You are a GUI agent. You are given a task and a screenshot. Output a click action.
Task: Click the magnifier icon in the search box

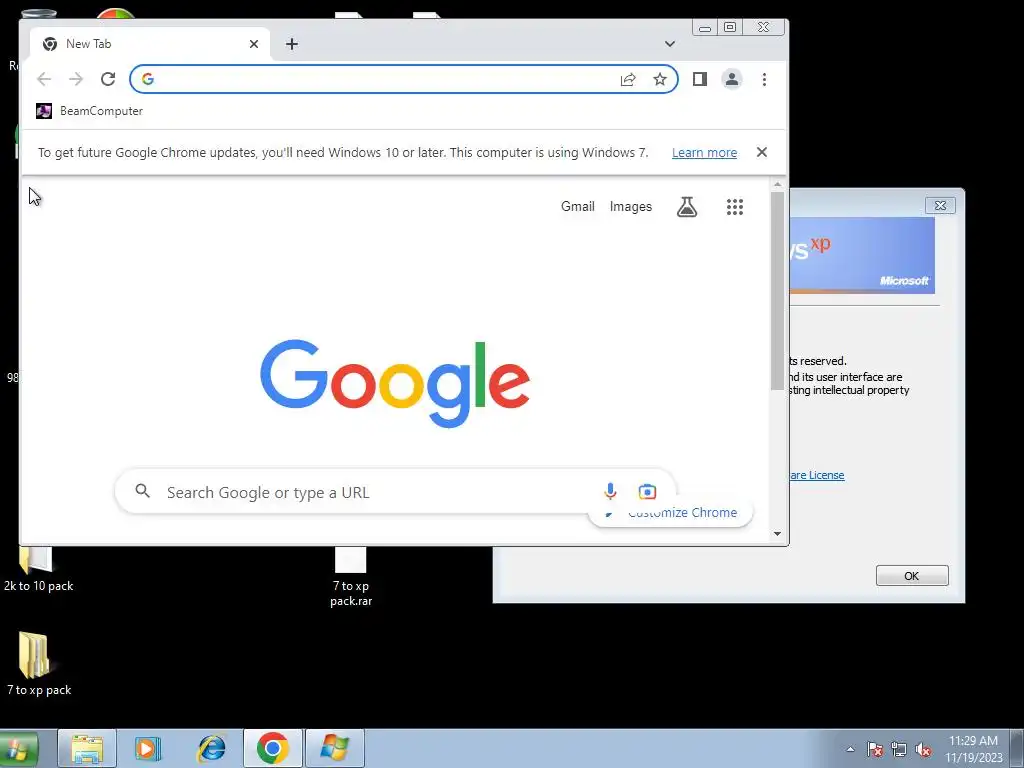pyautogui.click(x=142, y=491)
